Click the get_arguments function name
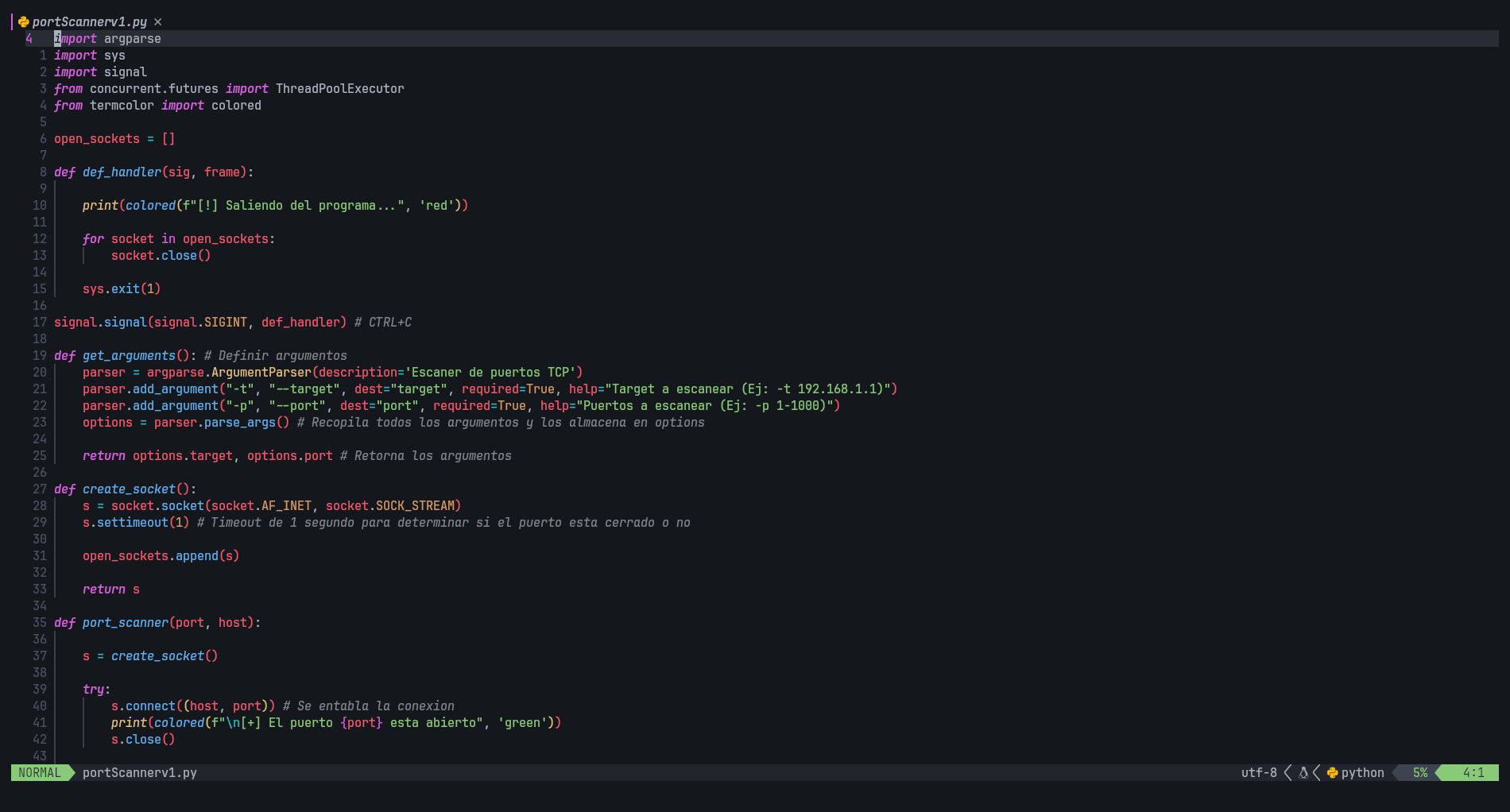The height and width of the screenshot is (812, 1510). coord(129,355)
